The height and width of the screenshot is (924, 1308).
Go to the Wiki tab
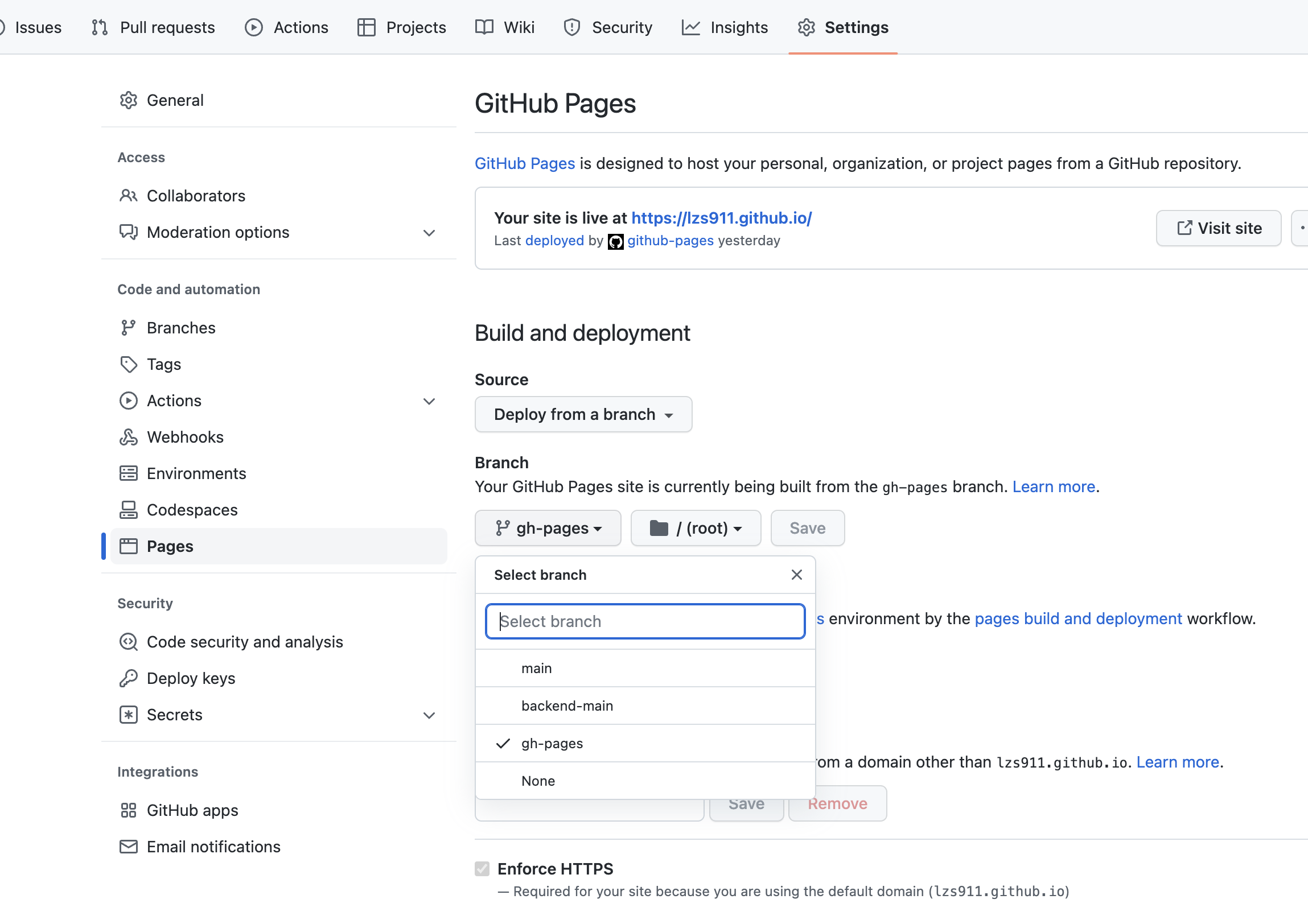click(x=505, y=27)
